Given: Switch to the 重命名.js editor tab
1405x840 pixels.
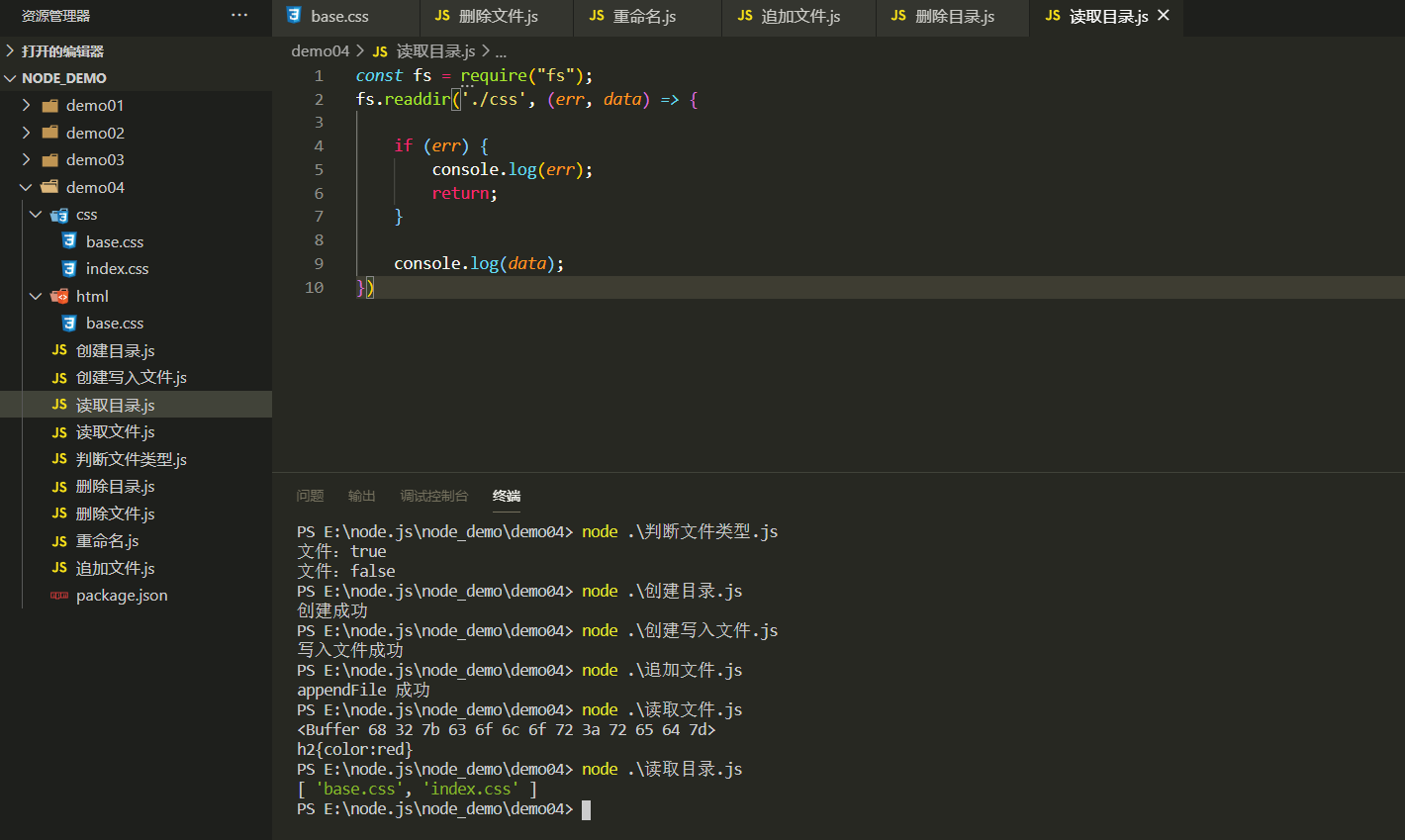Looking at the screenshot, I should click(x=648, y=17).
